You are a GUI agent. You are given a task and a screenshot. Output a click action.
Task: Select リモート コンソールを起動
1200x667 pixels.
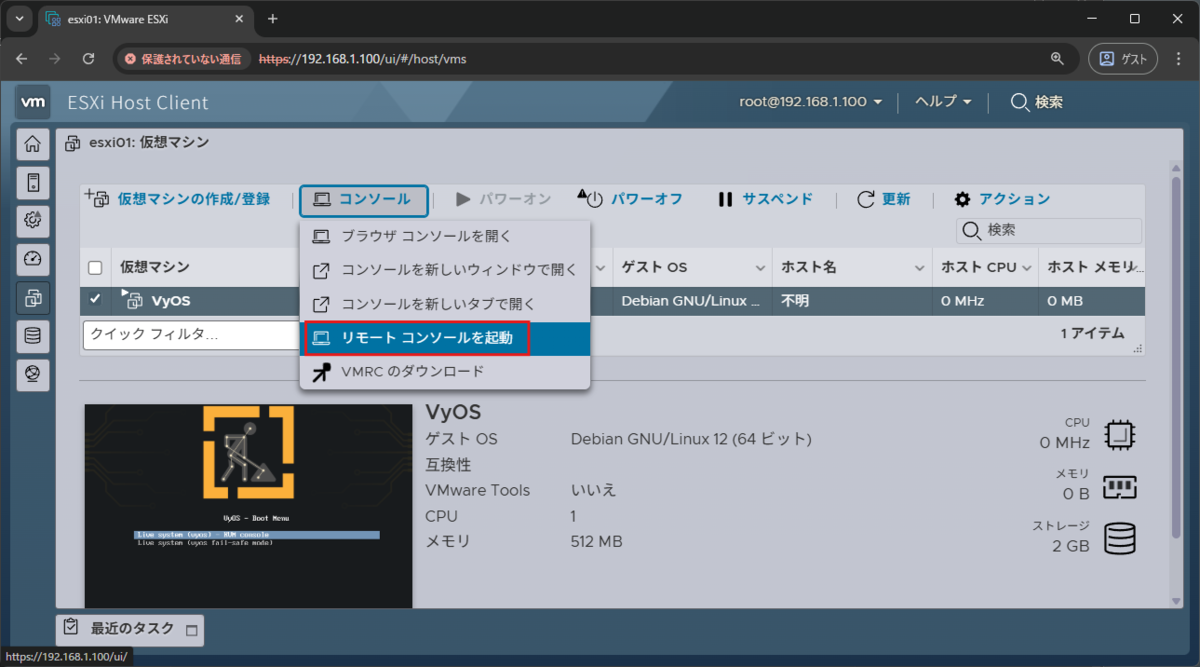445,338
